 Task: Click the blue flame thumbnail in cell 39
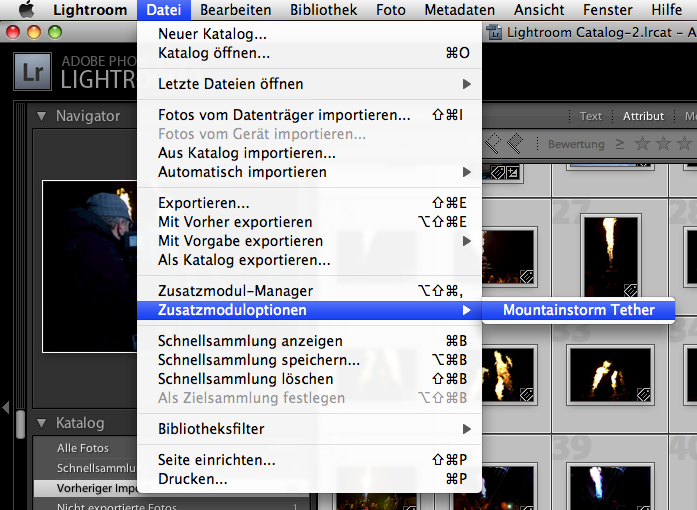[x=610, y=487]
